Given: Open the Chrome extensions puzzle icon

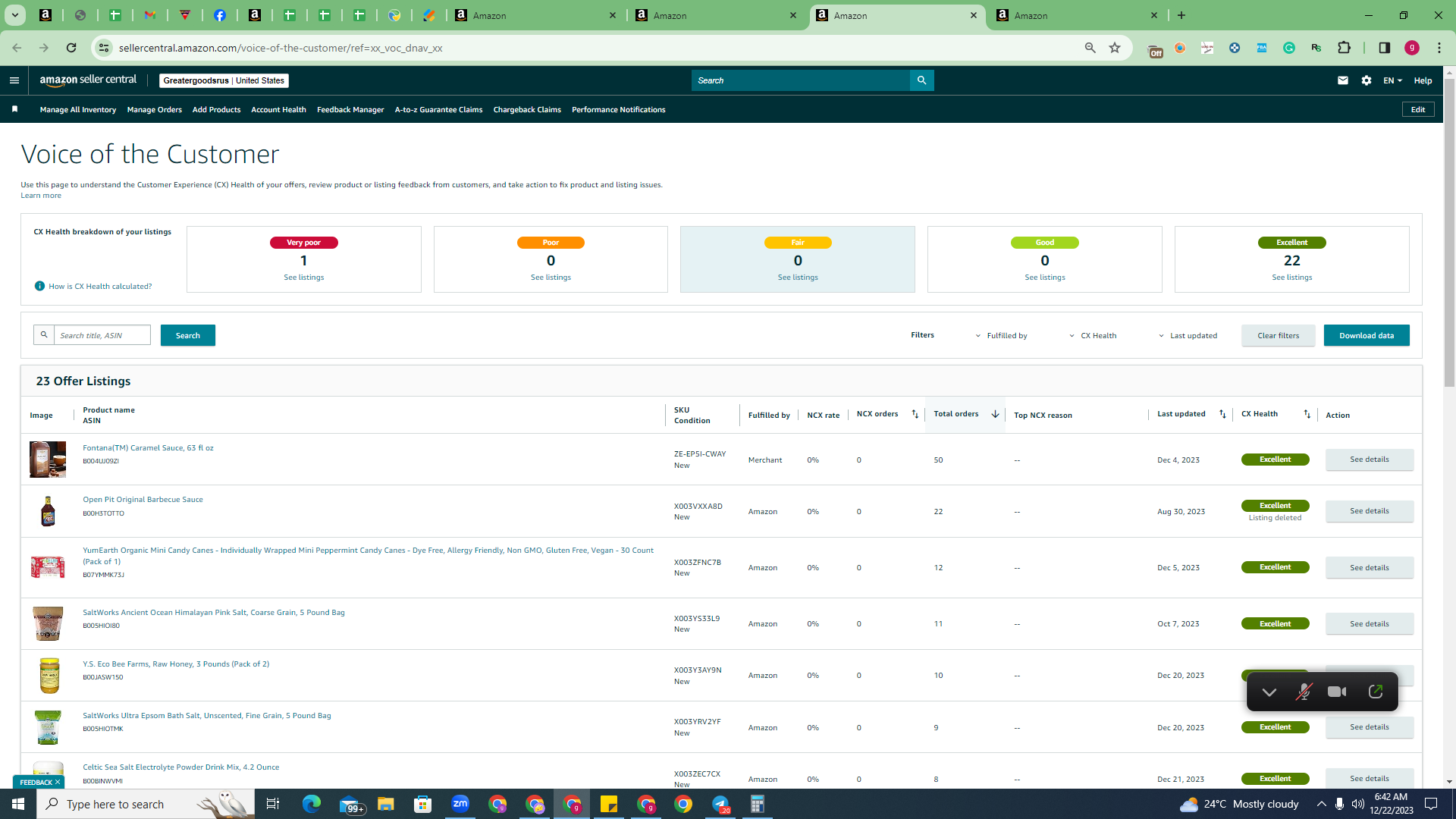Looking at the screenshot, I should click(1344, 48).
